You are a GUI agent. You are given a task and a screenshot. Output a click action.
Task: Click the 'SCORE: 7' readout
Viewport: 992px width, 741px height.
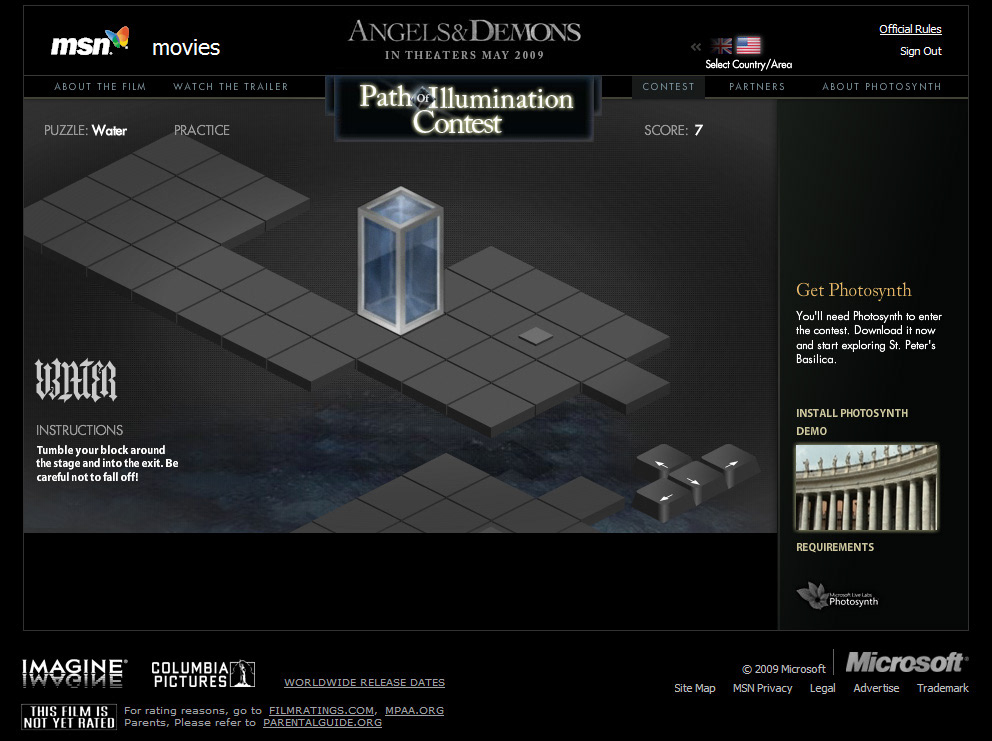(x=673, y=130)
